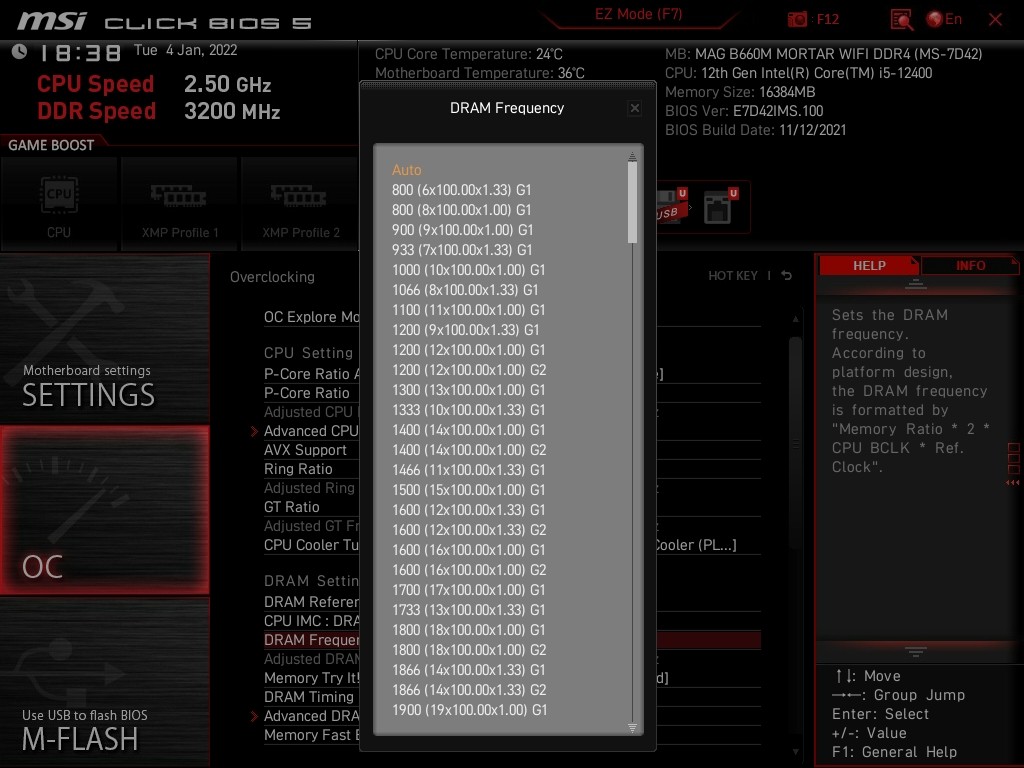Select the CPU Cooler Tuning setting

pyautogui.click(x=312, y=545)
